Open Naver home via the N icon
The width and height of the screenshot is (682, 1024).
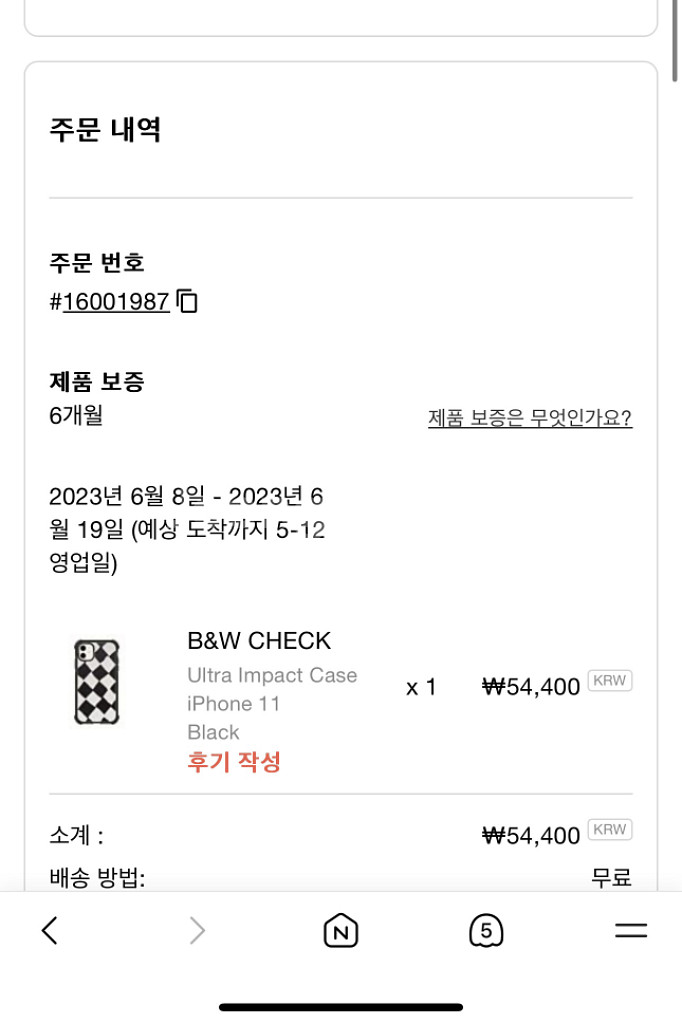(340, 930)
